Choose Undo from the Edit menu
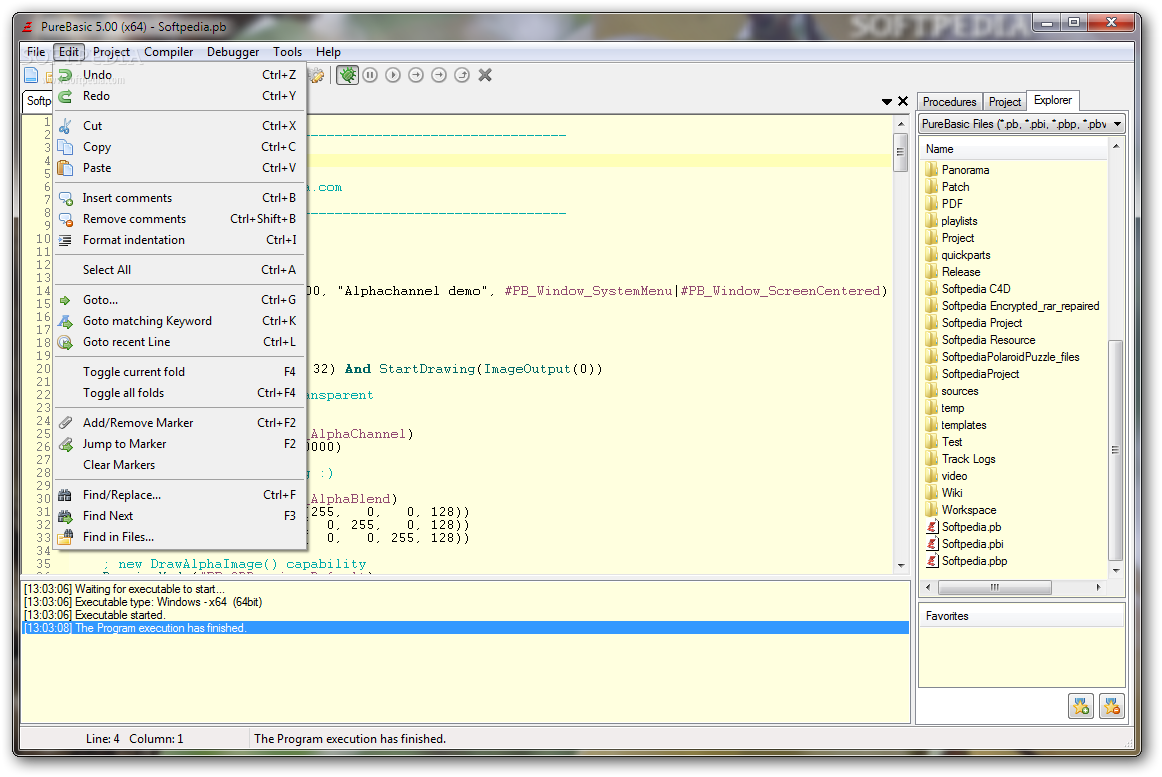Viewport: 1162px width, 777px height. click(180, 75)
